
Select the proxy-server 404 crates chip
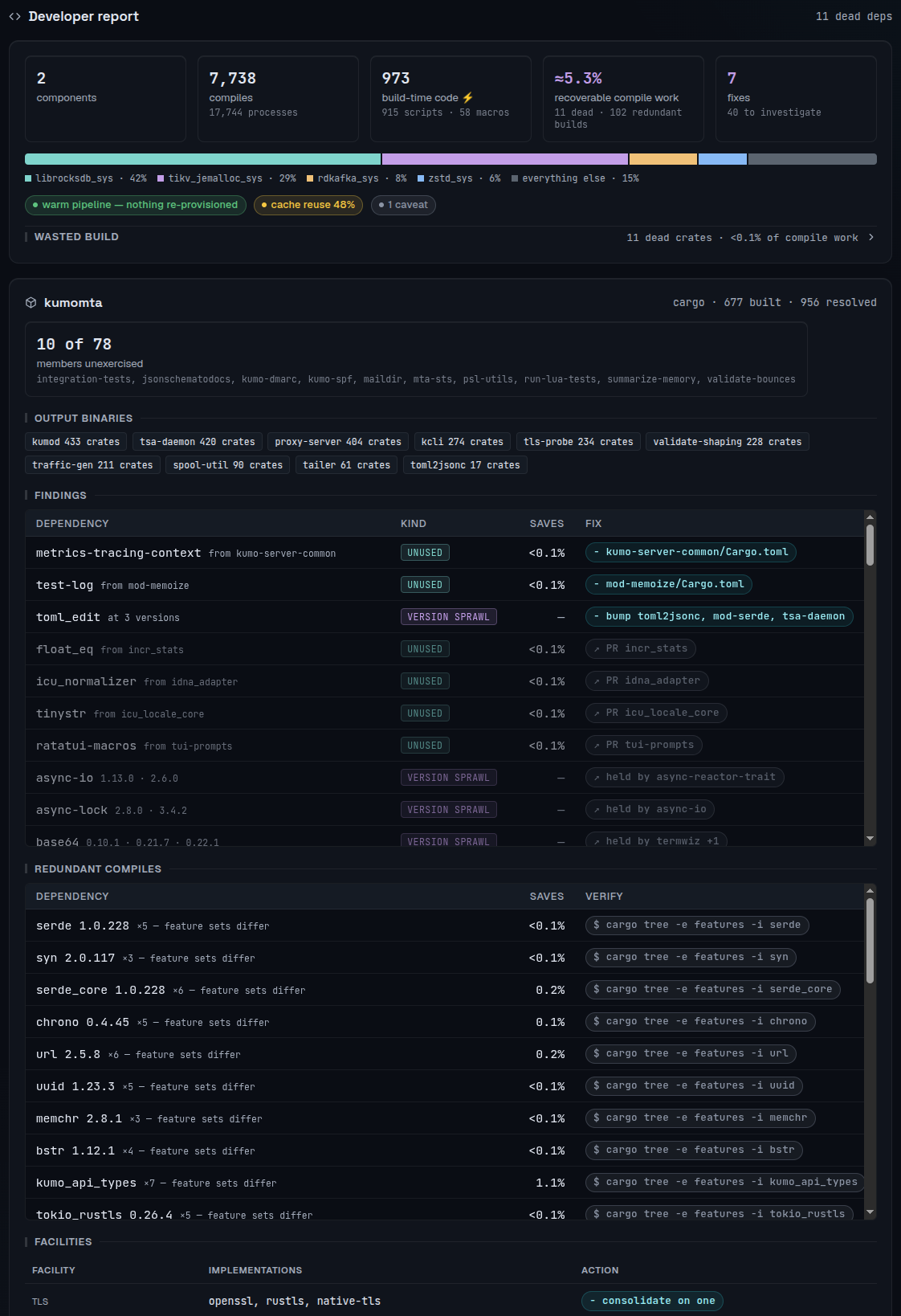click(x=338, y=442)
